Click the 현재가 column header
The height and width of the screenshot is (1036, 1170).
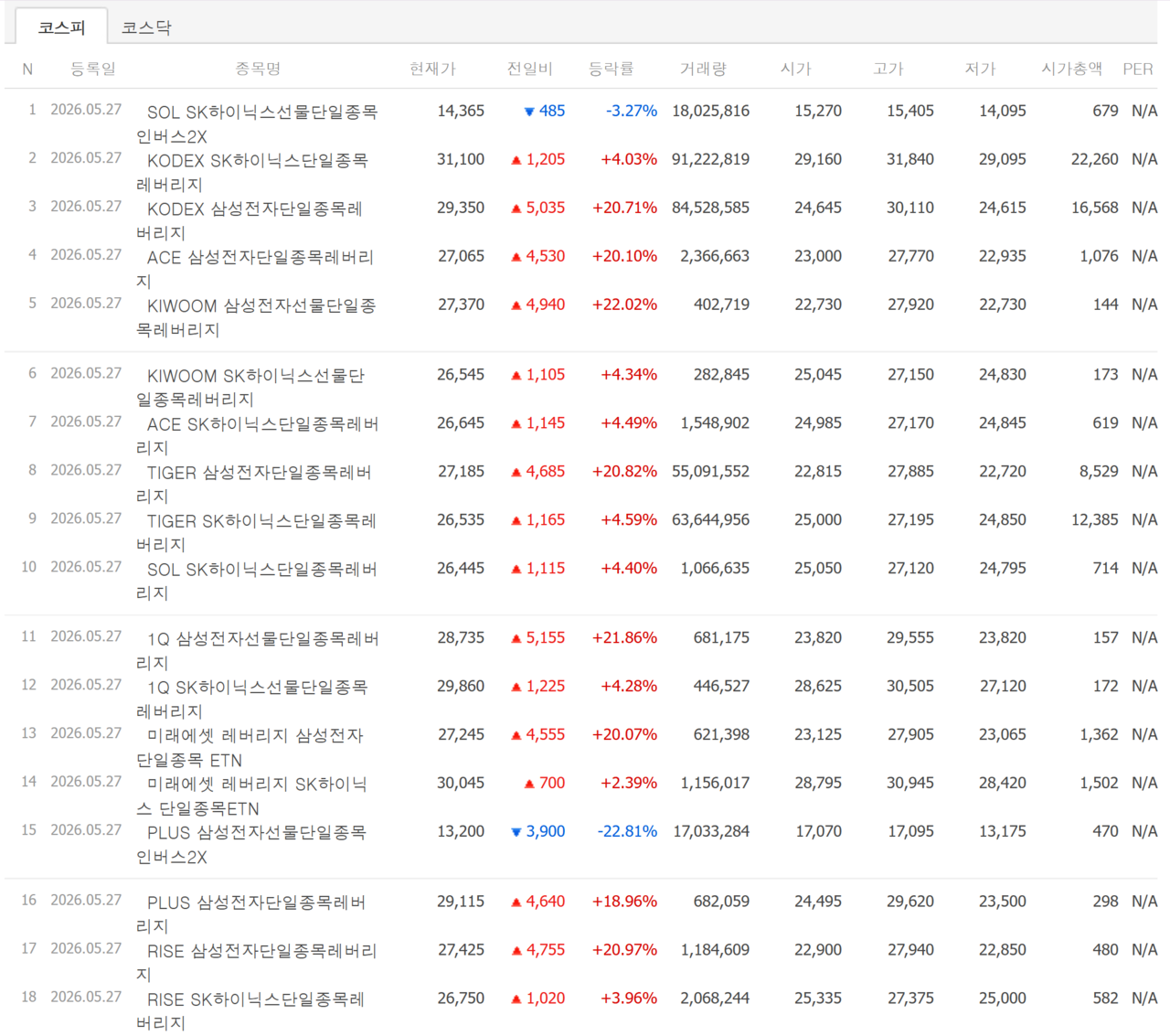(432, 69)
